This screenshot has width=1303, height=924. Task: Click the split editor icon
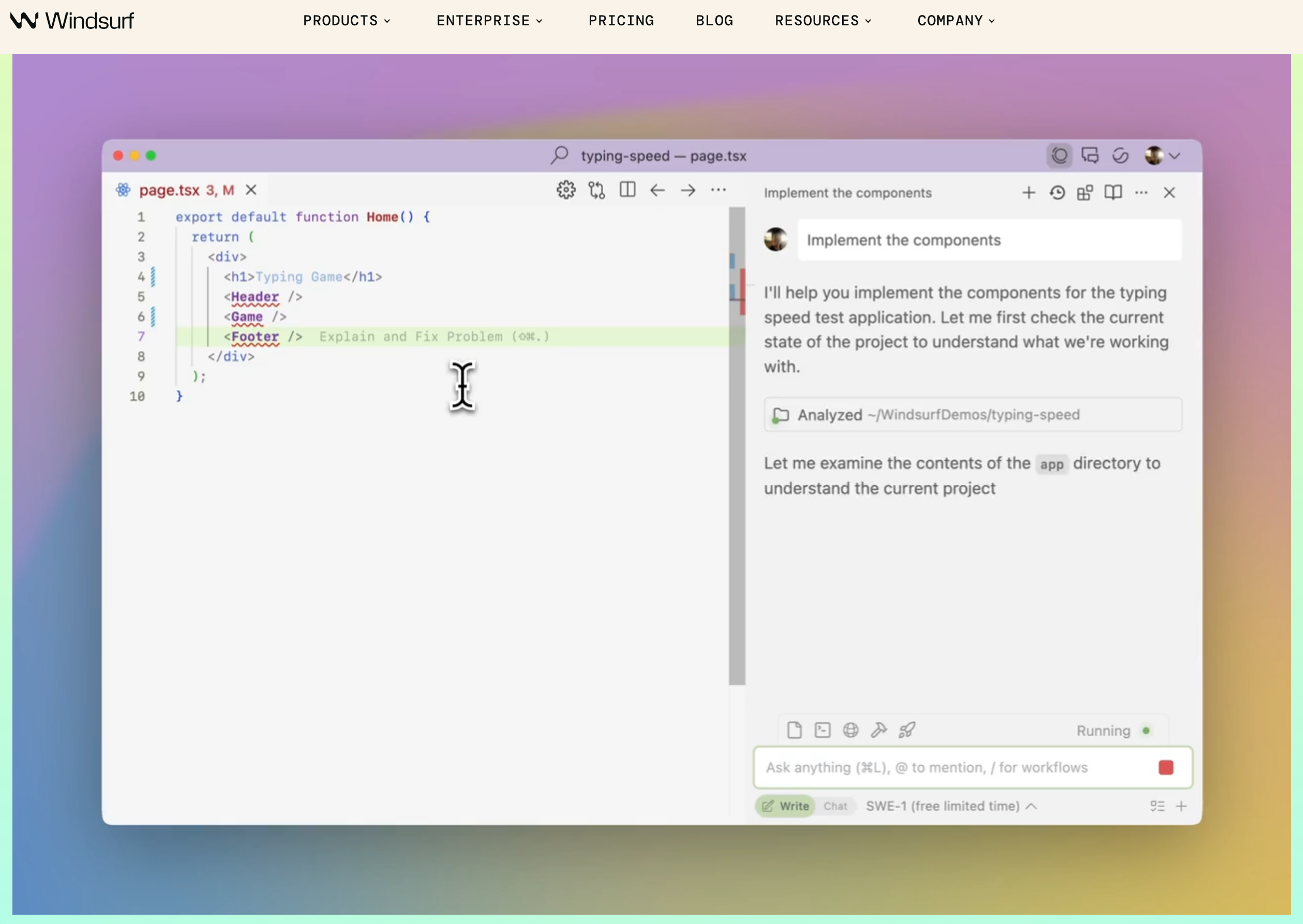[x=627, y=189]
